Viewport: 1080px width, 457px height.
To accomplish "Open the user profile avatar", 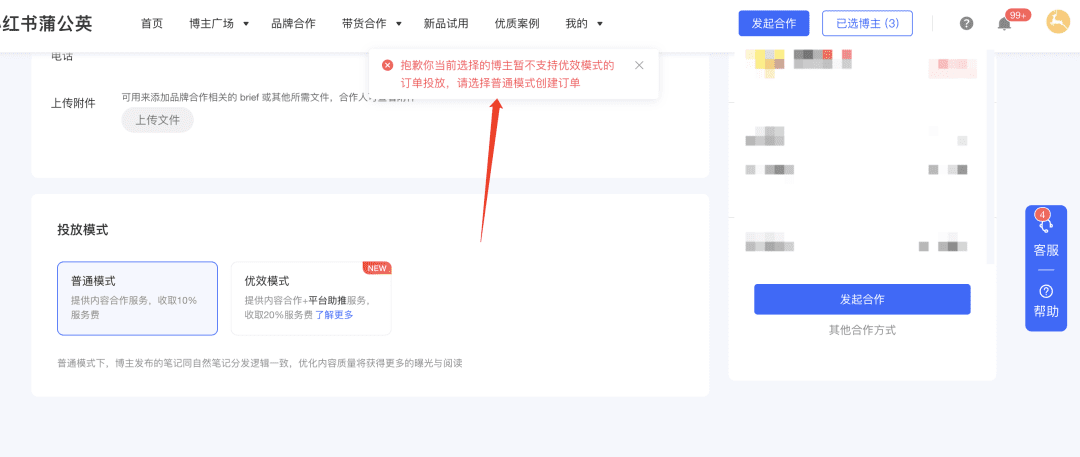I will (1058, 22).
